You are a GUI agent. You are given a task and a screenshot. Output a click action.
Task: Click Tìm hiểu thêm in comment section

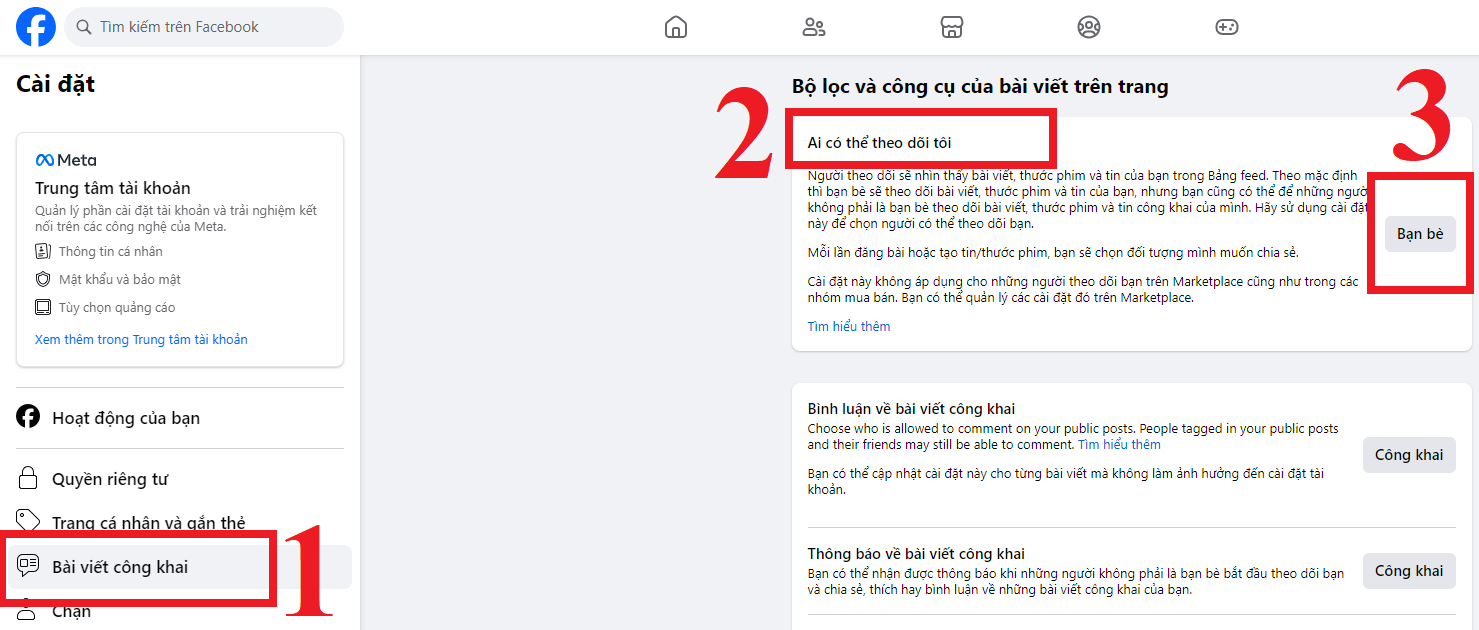click(1119, 444)
